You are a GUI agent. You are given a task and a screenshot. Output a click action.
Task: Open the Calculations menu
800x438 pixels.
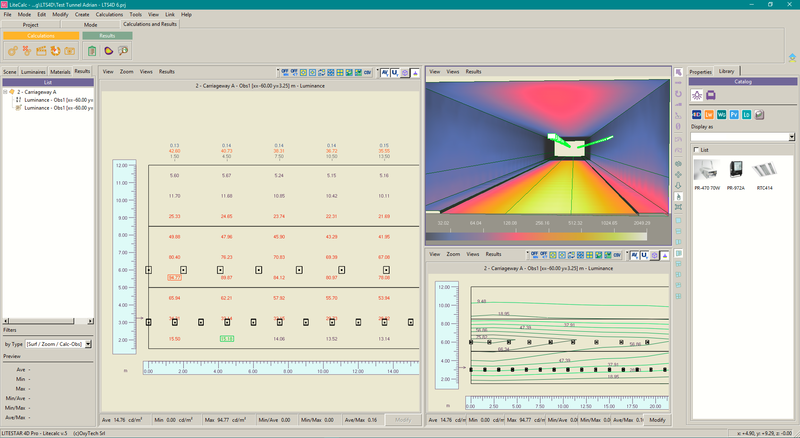point(109,14)
